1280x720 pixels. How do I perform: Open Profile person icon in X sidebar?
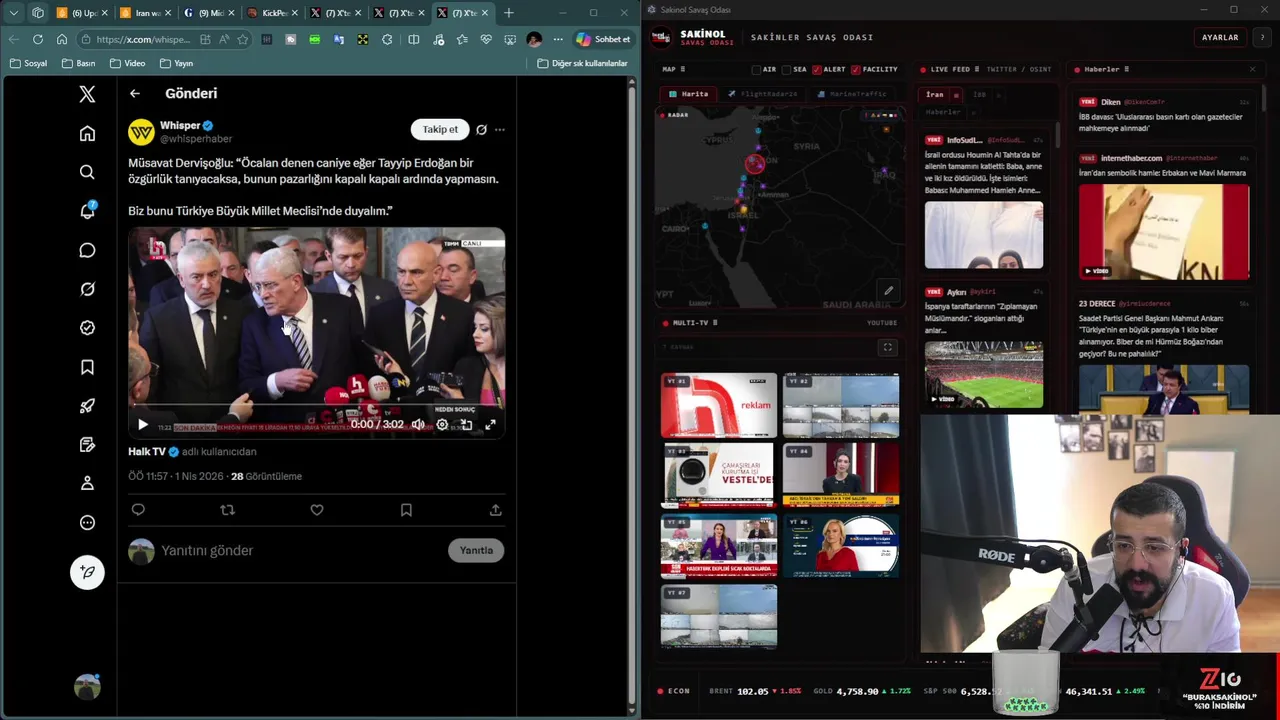[x=87, y=483]
